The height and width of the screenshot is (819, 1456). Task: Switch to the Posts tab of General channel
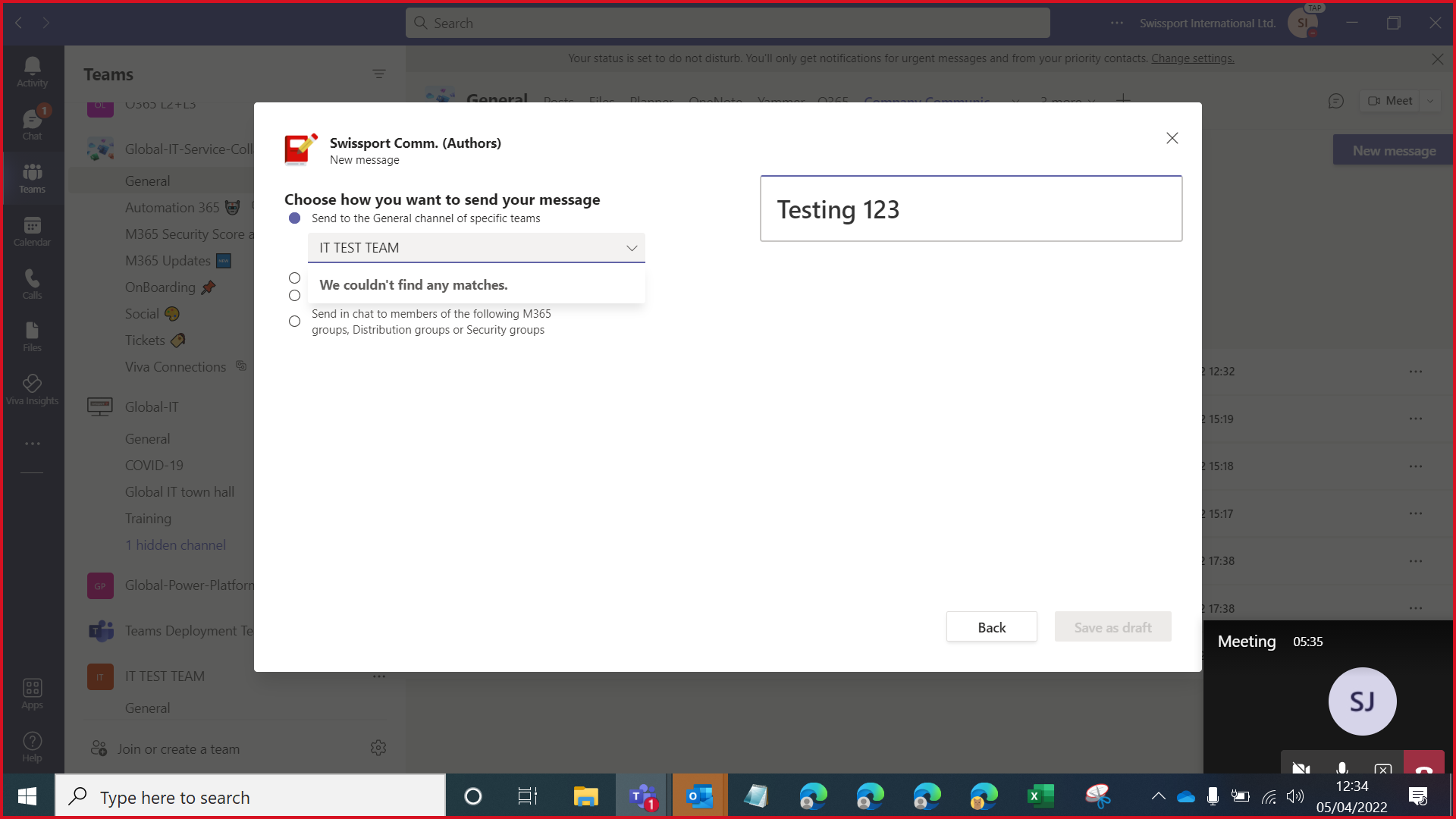pyautogui.click(x=559, y=102)
